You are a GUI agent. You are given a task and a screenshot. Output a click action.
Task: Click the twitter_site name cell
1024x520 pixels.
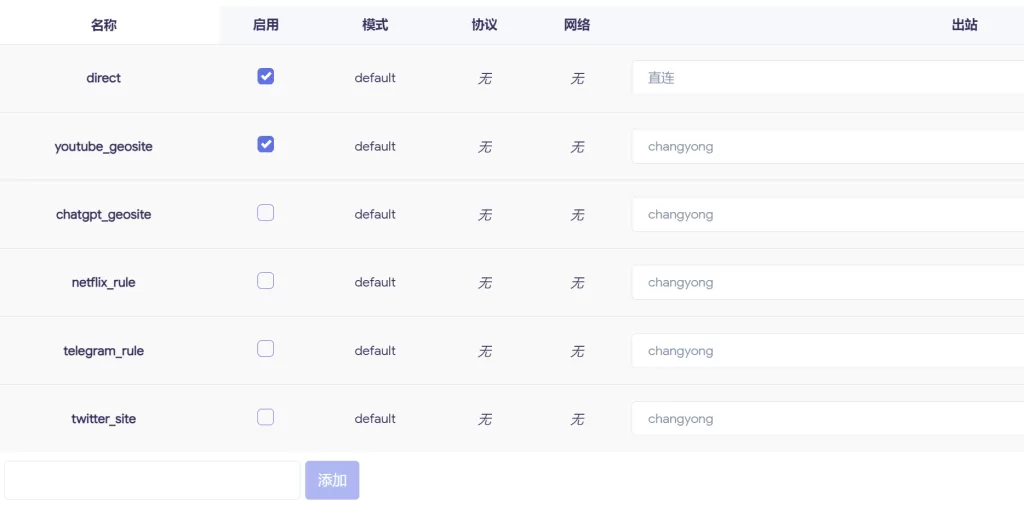(104, 419)
